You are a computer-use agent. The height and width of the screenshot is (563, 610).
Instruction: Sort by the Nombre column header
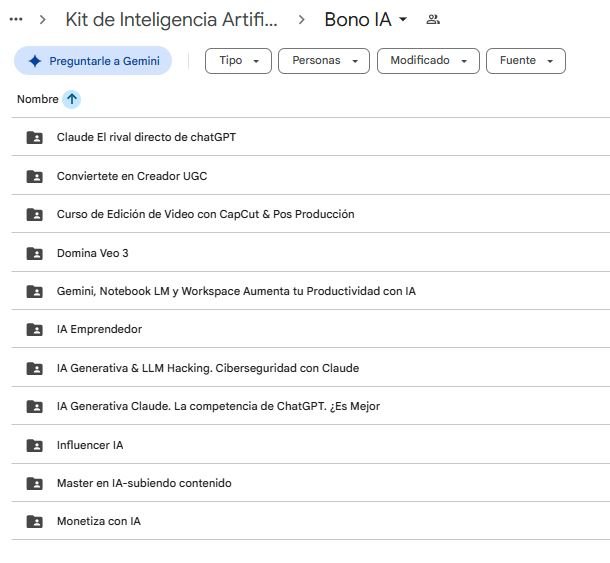(x=38, y=99)
